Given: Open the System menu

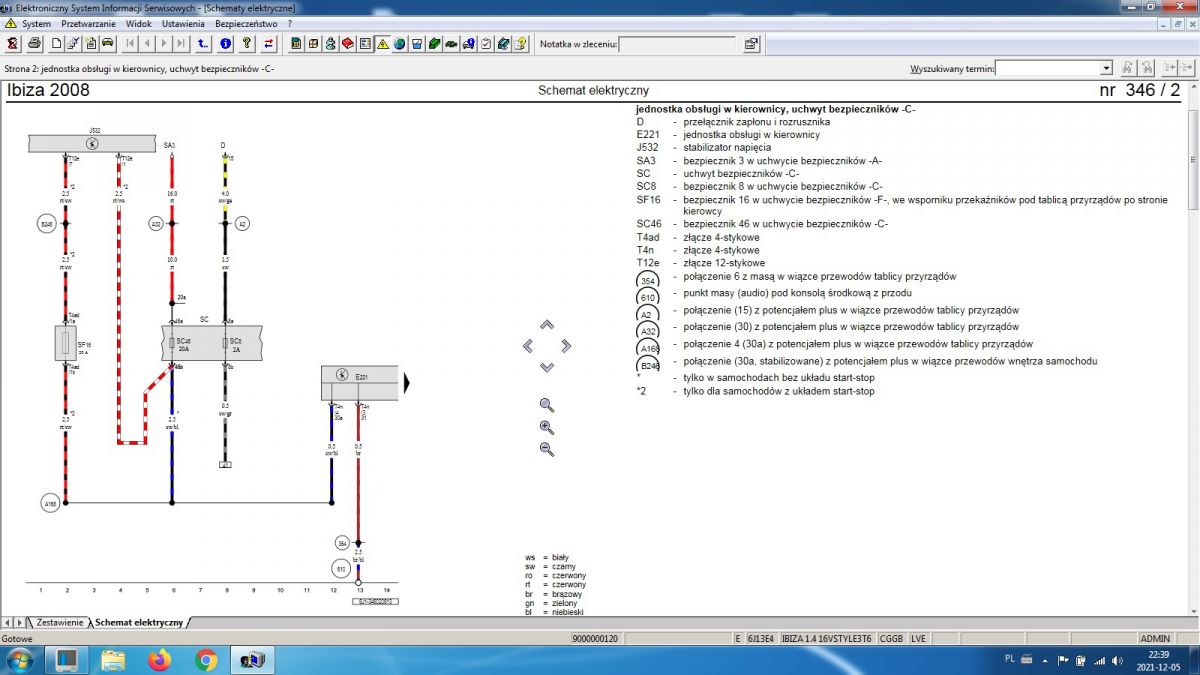Looking at the screenshot, I should [x=36, y=23].
